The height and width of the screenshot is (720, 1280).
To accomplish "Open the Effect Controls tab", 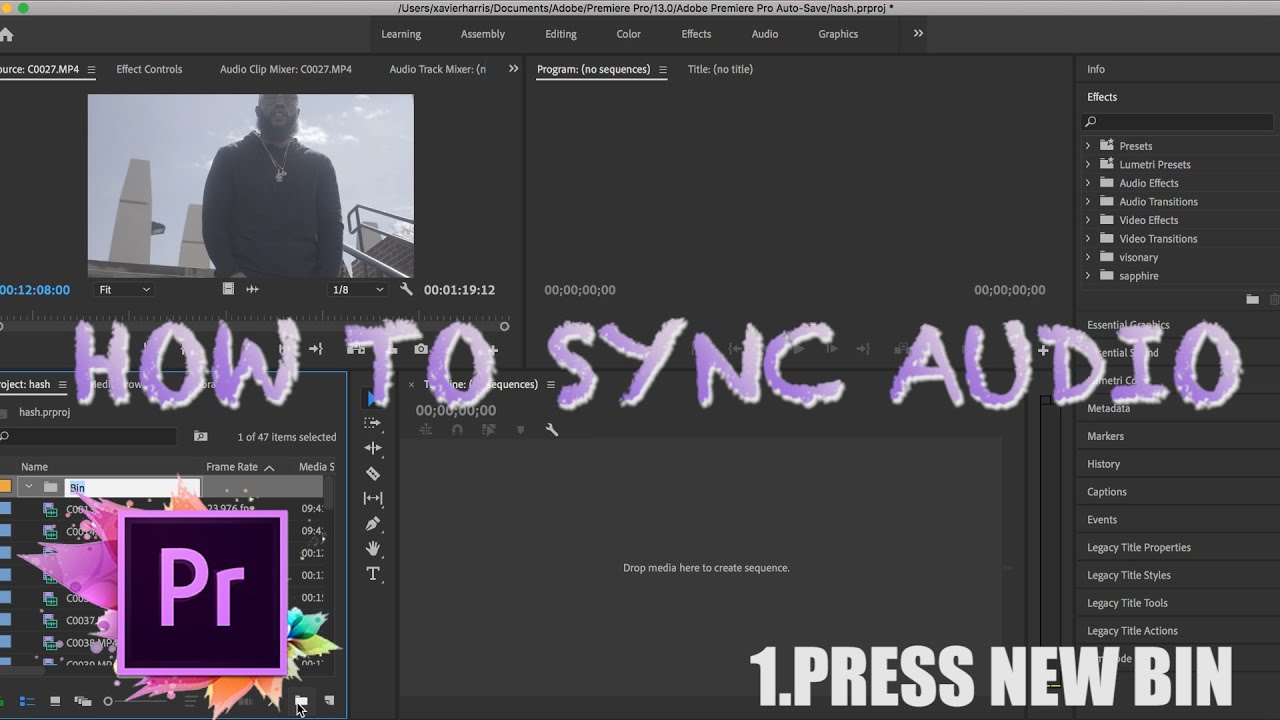I will pos(149,69).
